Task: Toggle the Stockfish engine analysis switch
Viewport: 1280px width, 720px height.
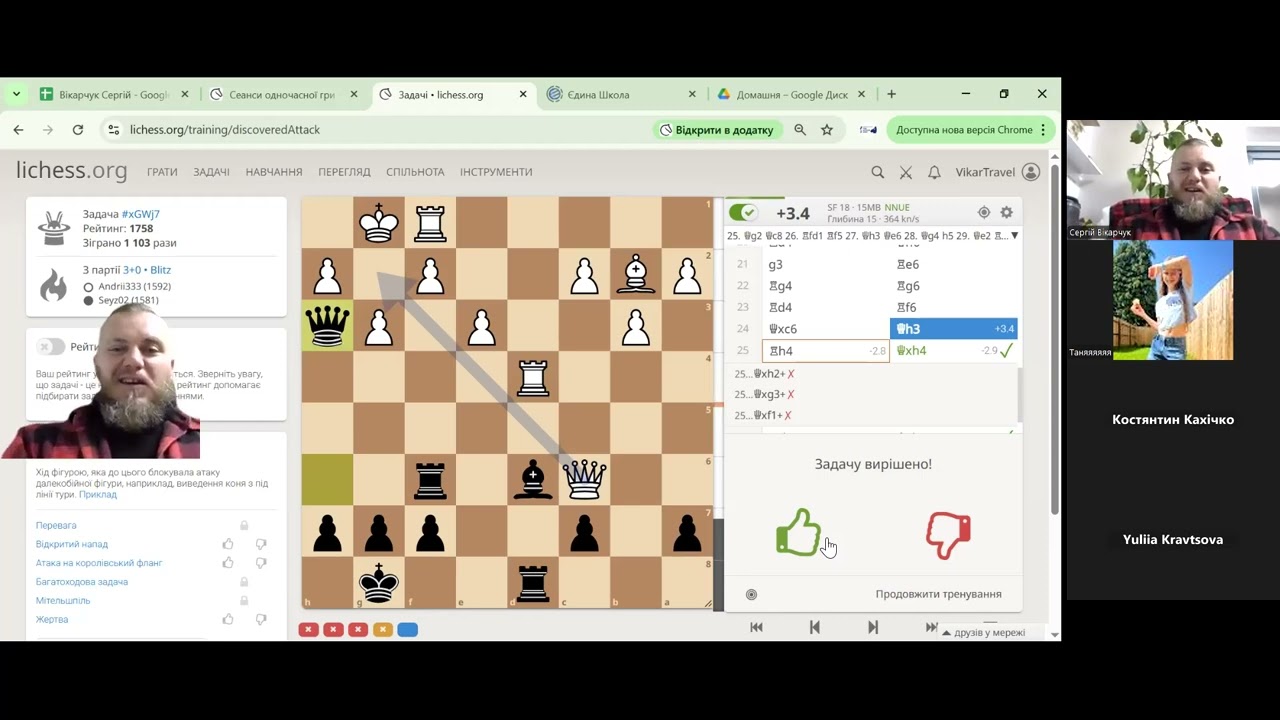Action: (x=743, y=213)
